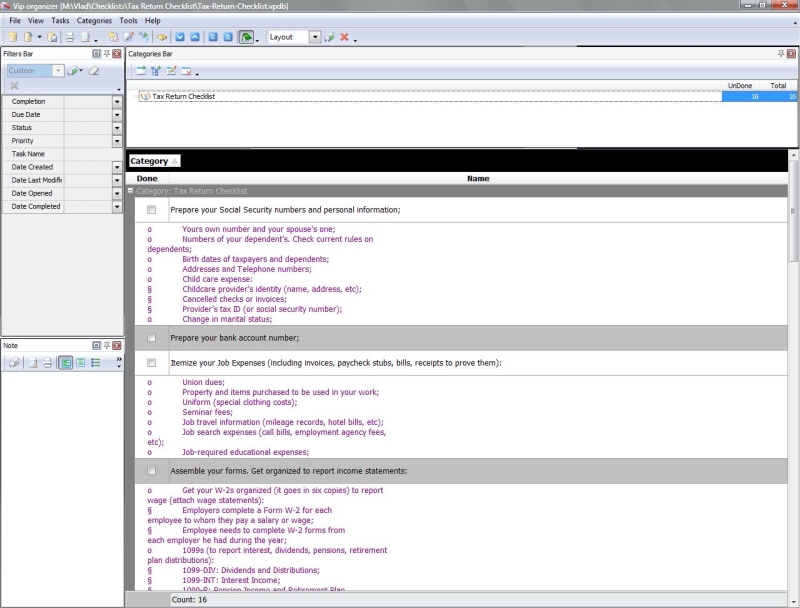Mark 'Prepare your bank account number' done
800x608 pixels.
click(151, 338)
